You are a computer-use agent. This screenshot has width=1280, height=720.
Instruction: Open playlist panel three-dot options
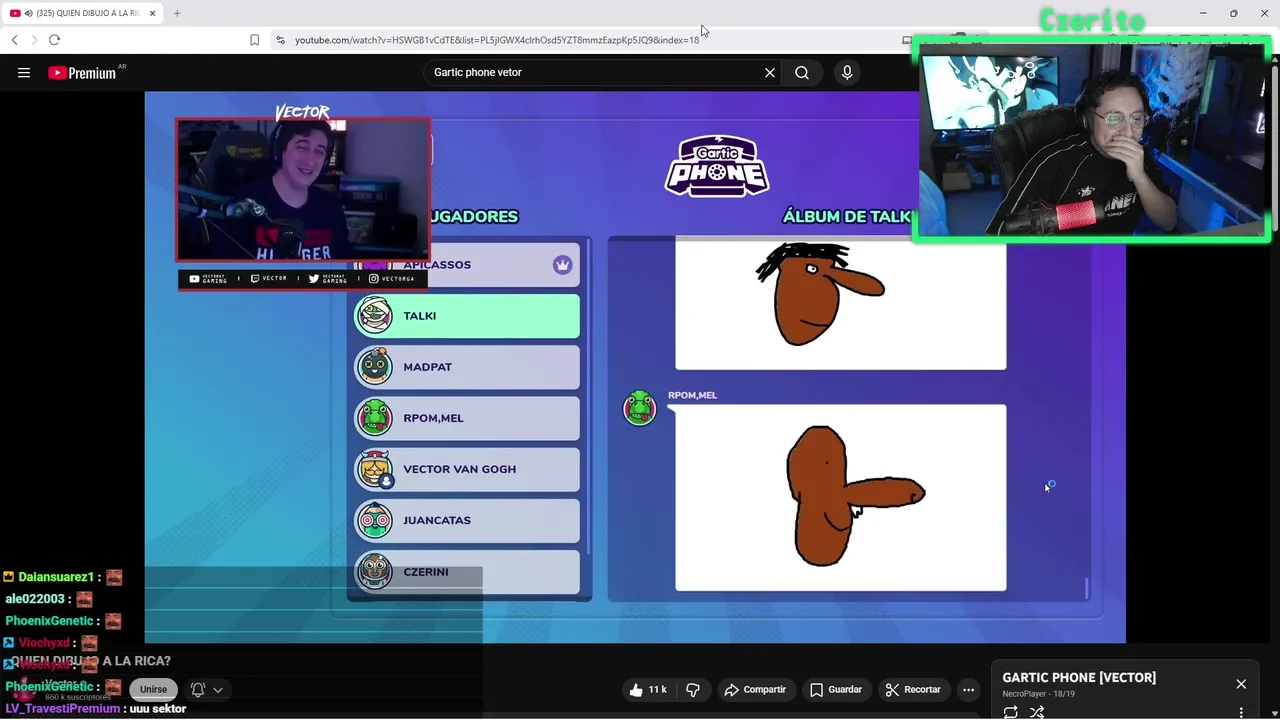tap(1241, 712)
